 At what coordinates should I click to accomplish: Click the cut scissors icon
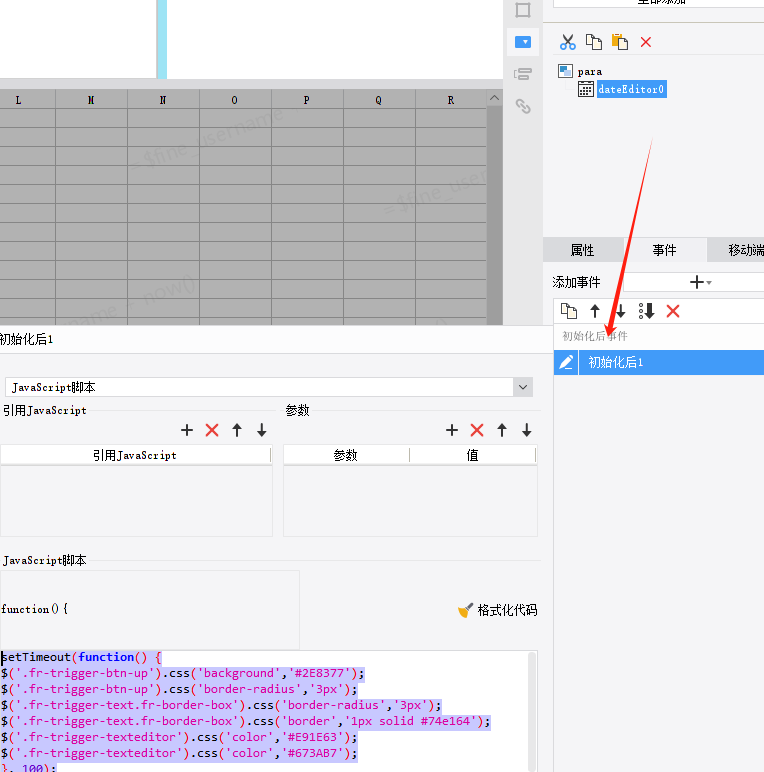click(x=568, y=42)
